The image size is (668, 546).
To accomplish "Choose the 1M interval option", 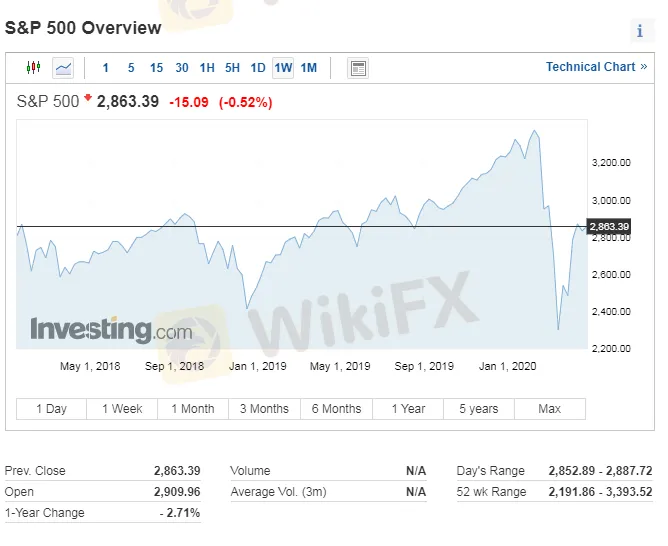I will pos(309,68).
